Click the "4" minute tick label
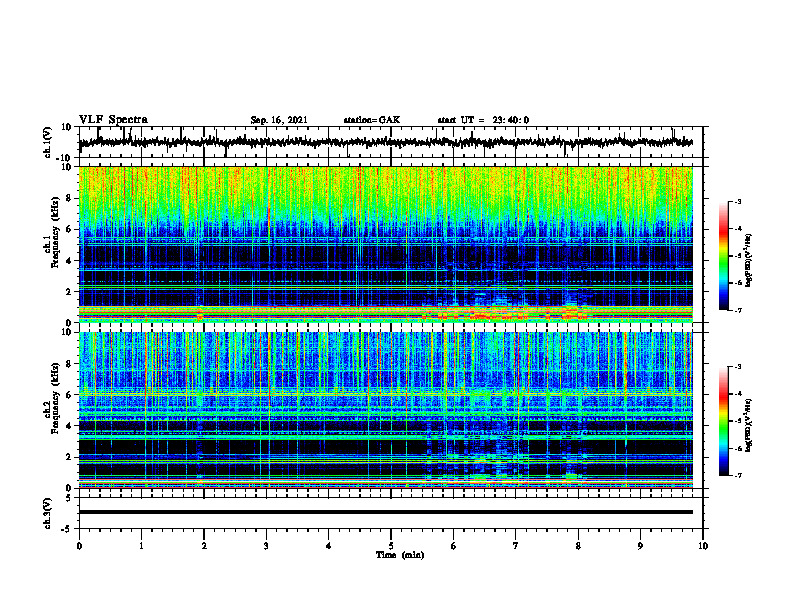This screenshot has width=792, height=612. [x=329, y=546]
